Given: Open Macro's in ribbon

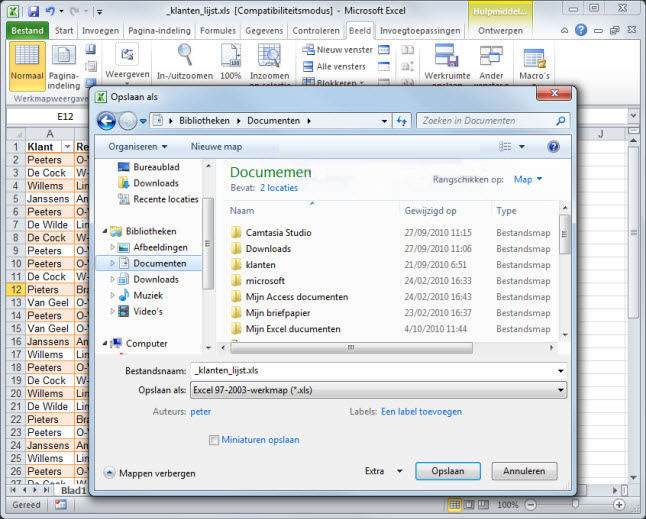Looking at the screenshot, I should (534, 64).
